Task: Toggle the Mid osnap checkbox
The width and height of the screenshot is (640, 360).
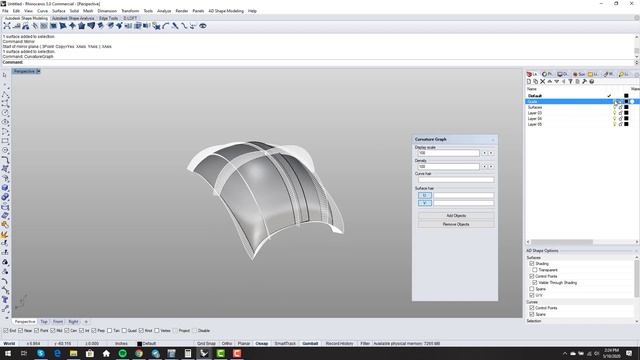Action: pos(53,331)
